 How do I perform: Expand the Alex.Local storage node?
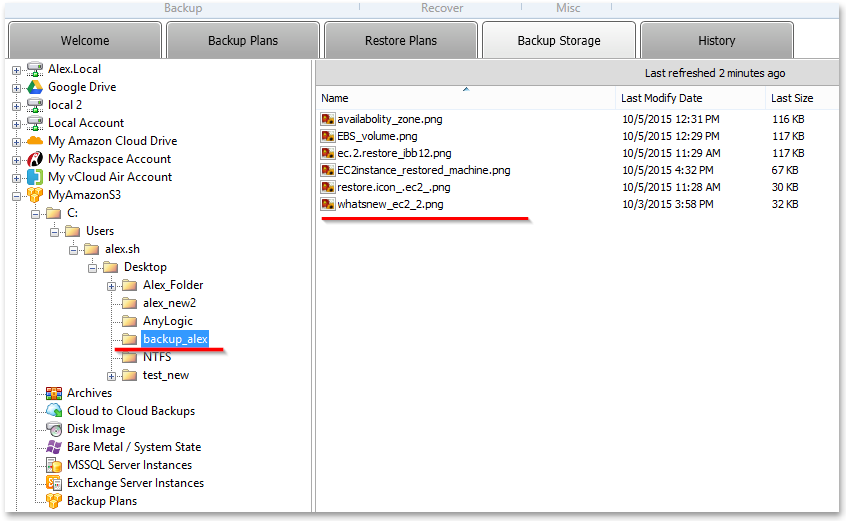[x=17, y=70]
